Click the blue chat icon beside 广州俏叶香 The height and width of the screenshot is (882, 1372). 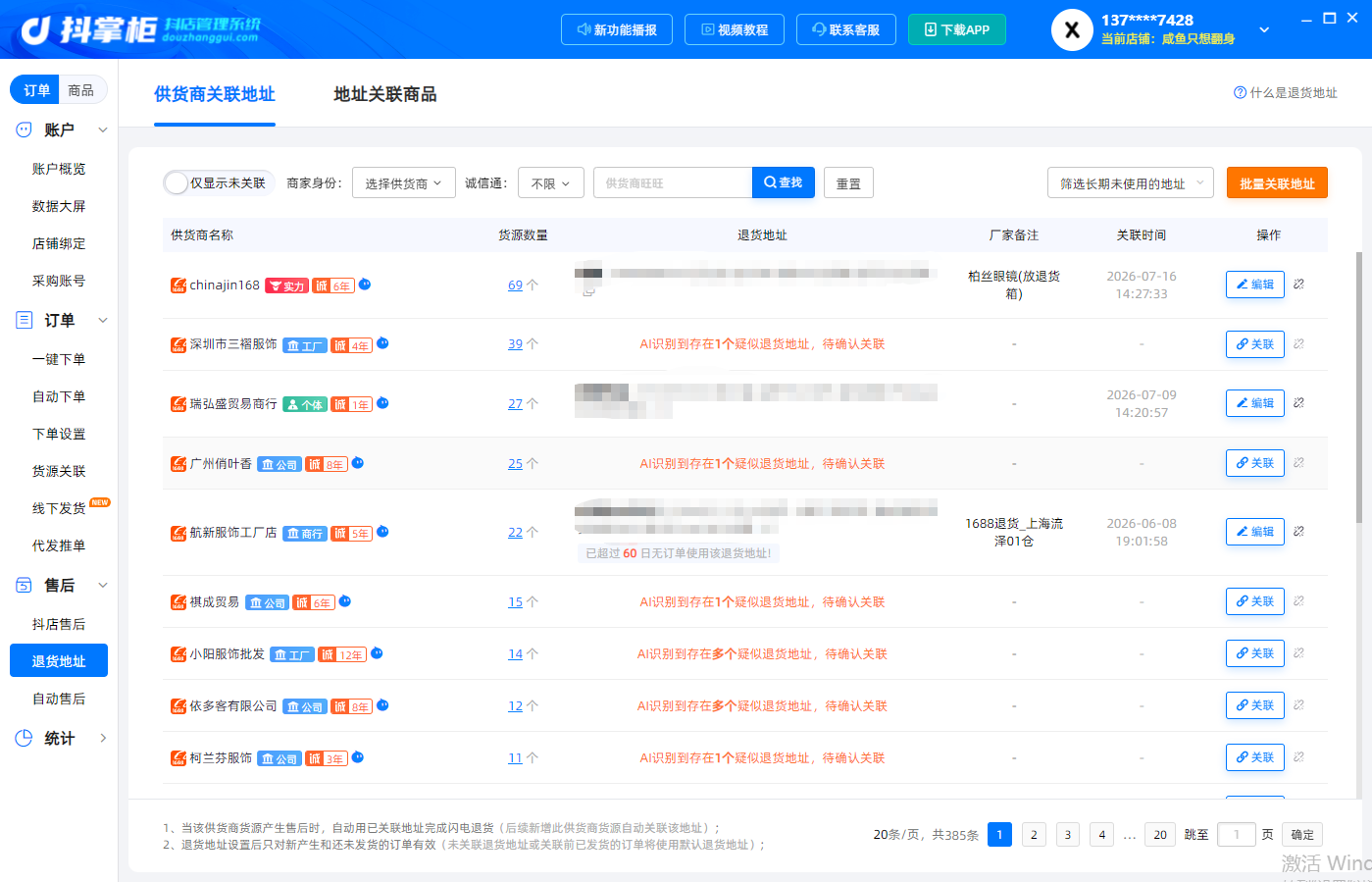tap(358, 463)
